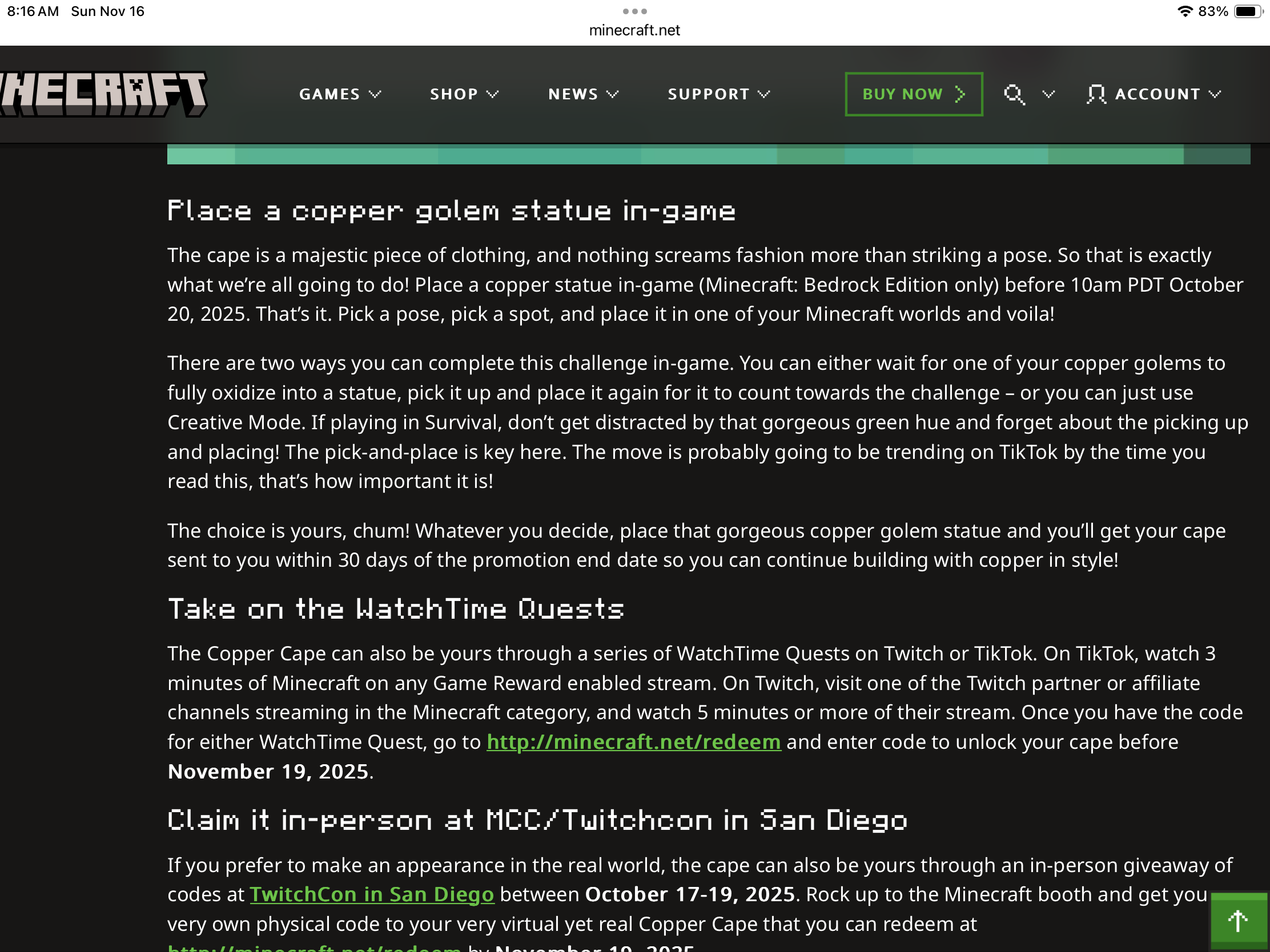Open the chevron next to search

(1048, 94)
